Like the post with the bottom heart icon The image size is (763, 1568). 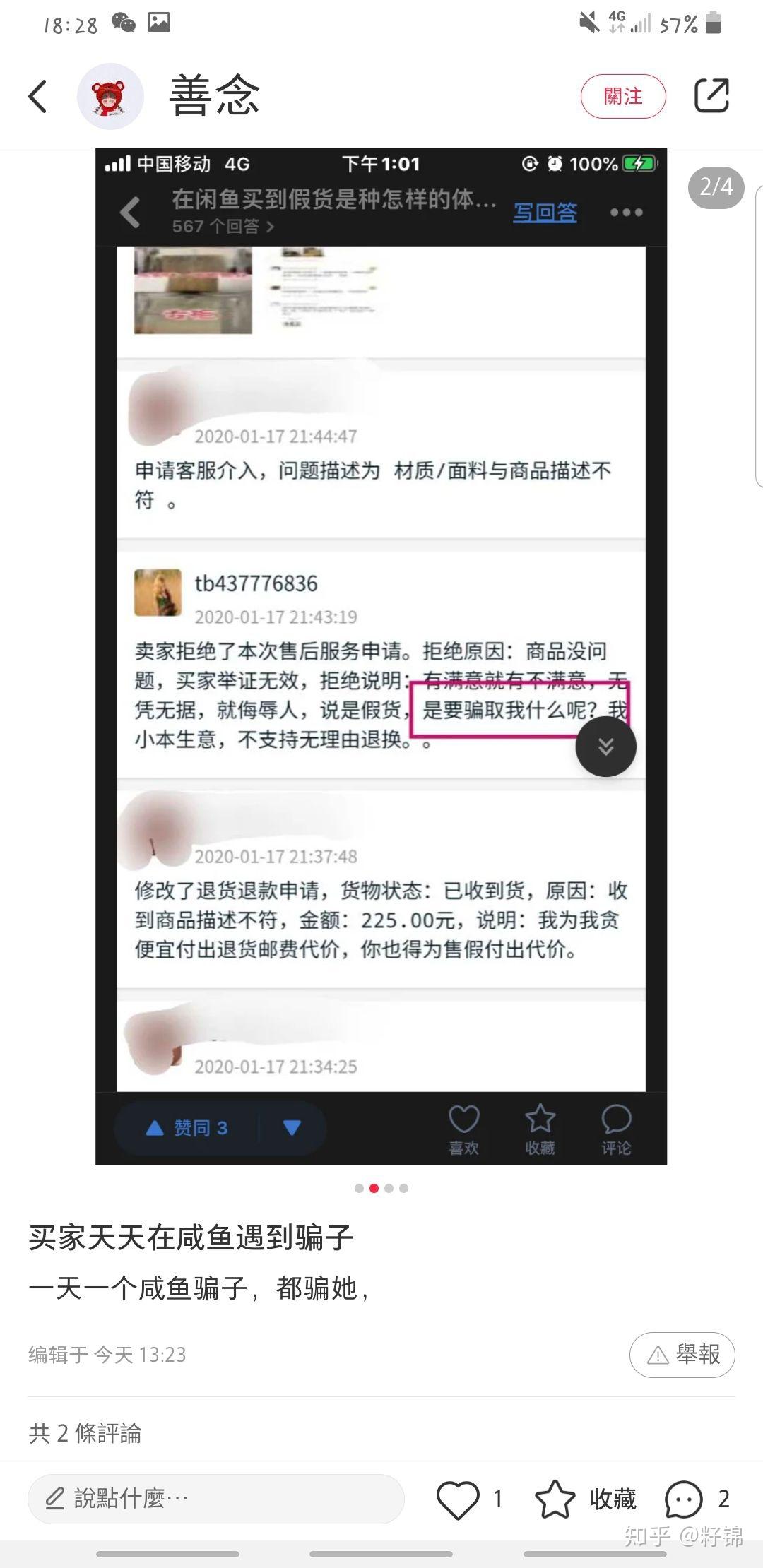click(x=458, y=1498)
